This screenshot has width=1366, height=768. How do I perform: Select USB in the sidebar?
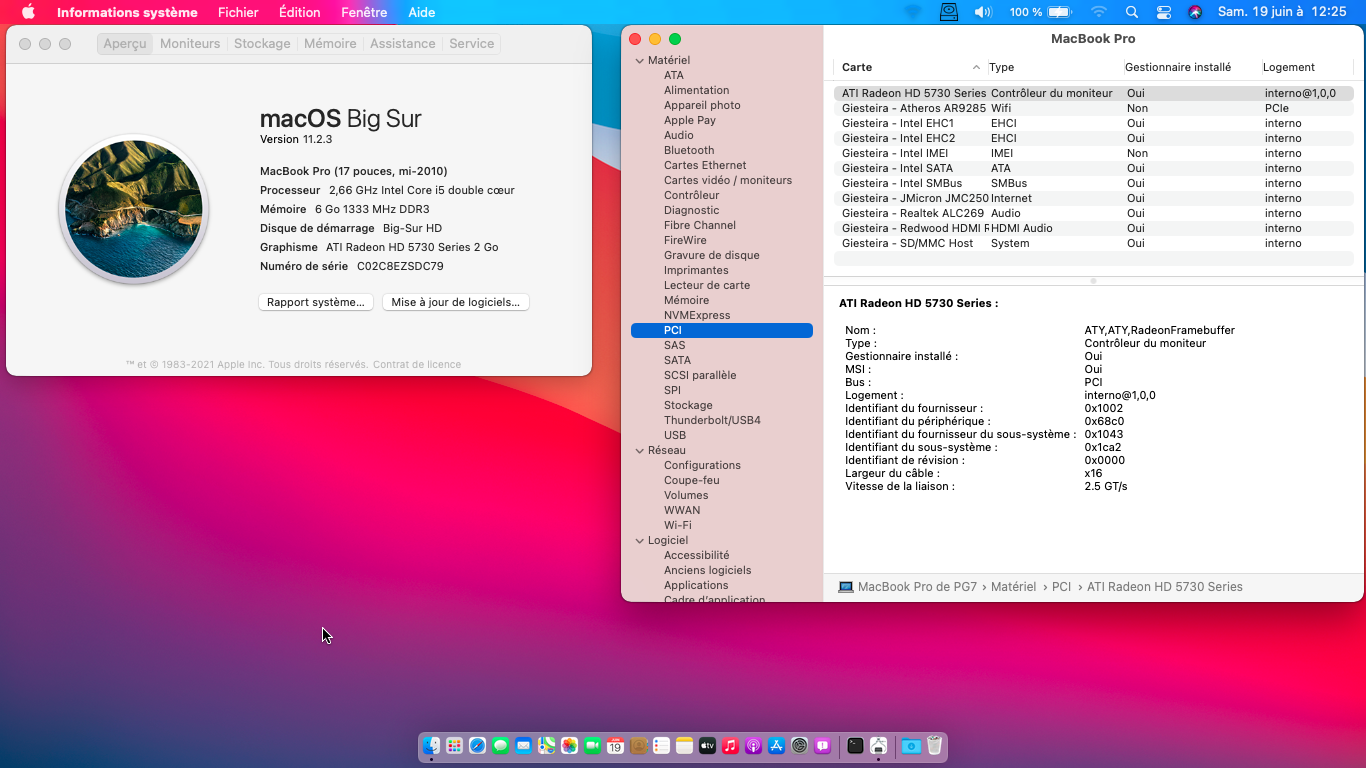(x=675, y=435)
